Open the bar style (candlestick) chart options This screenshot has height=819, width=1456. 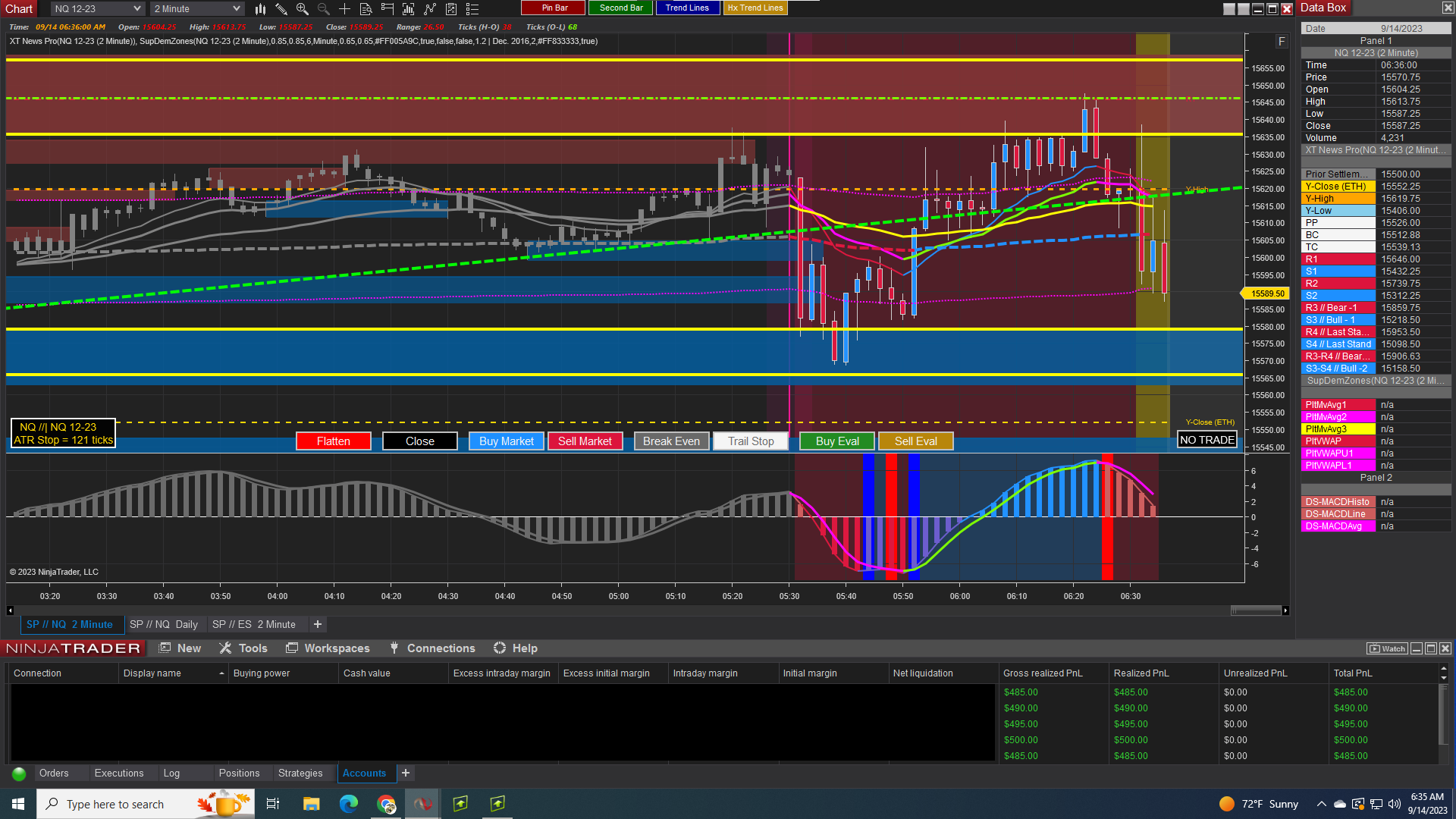click(x=260, y=8)
